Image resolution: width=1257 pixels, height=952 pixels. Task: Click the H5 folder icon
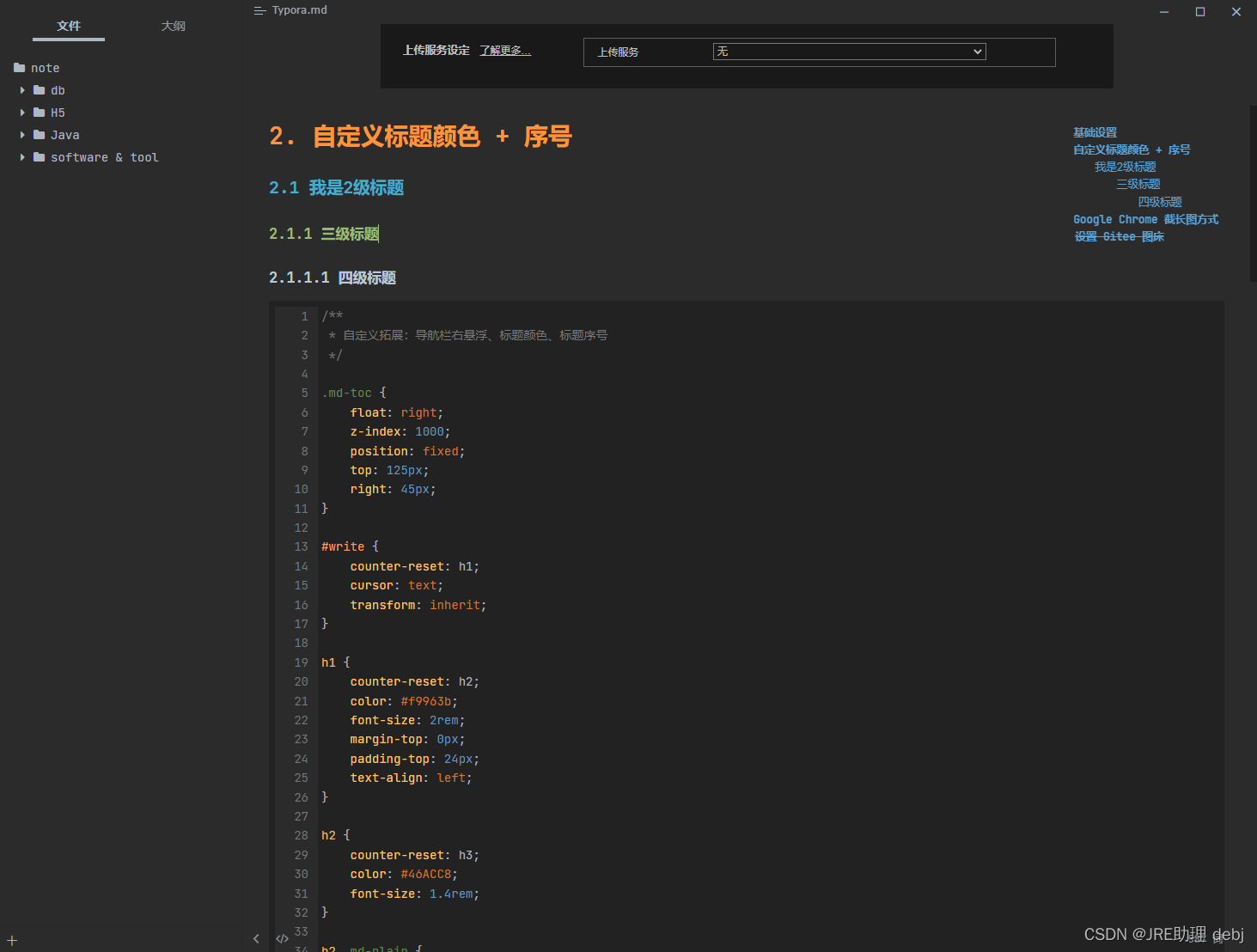click(x=39, y=113)
